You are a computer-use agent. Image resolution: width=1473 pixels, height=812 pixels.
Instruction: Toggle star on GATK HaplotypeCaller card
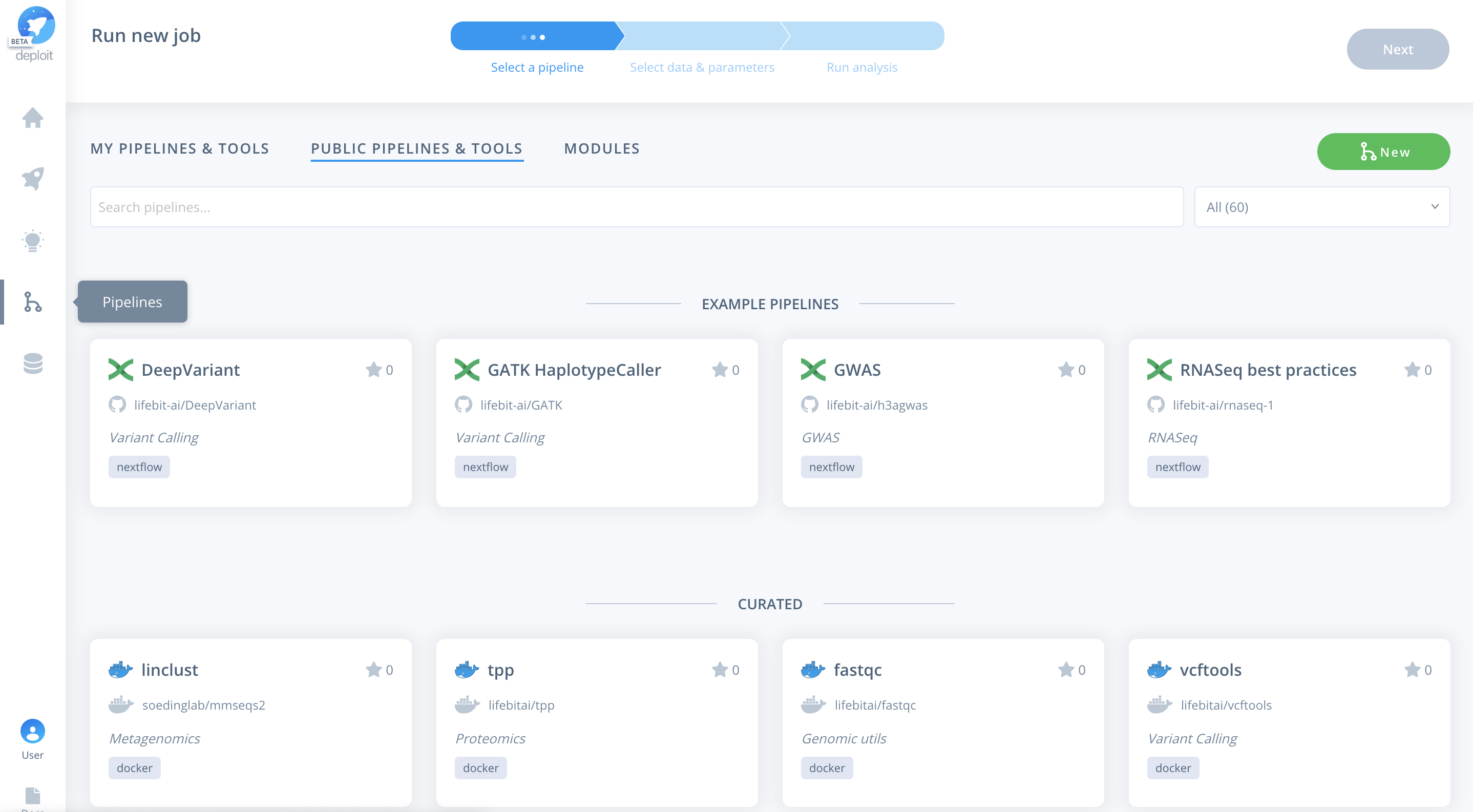click(720, 370)
